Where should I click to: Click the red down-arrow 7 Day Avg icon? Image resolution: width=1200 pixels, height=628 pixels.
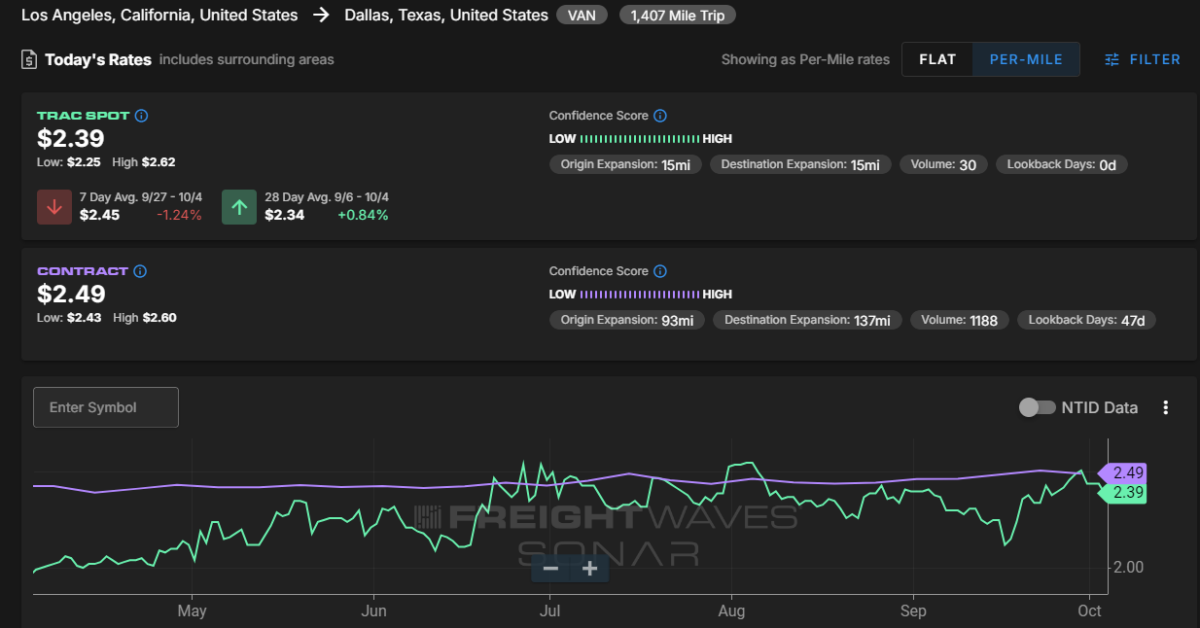[x=54, y=207]
